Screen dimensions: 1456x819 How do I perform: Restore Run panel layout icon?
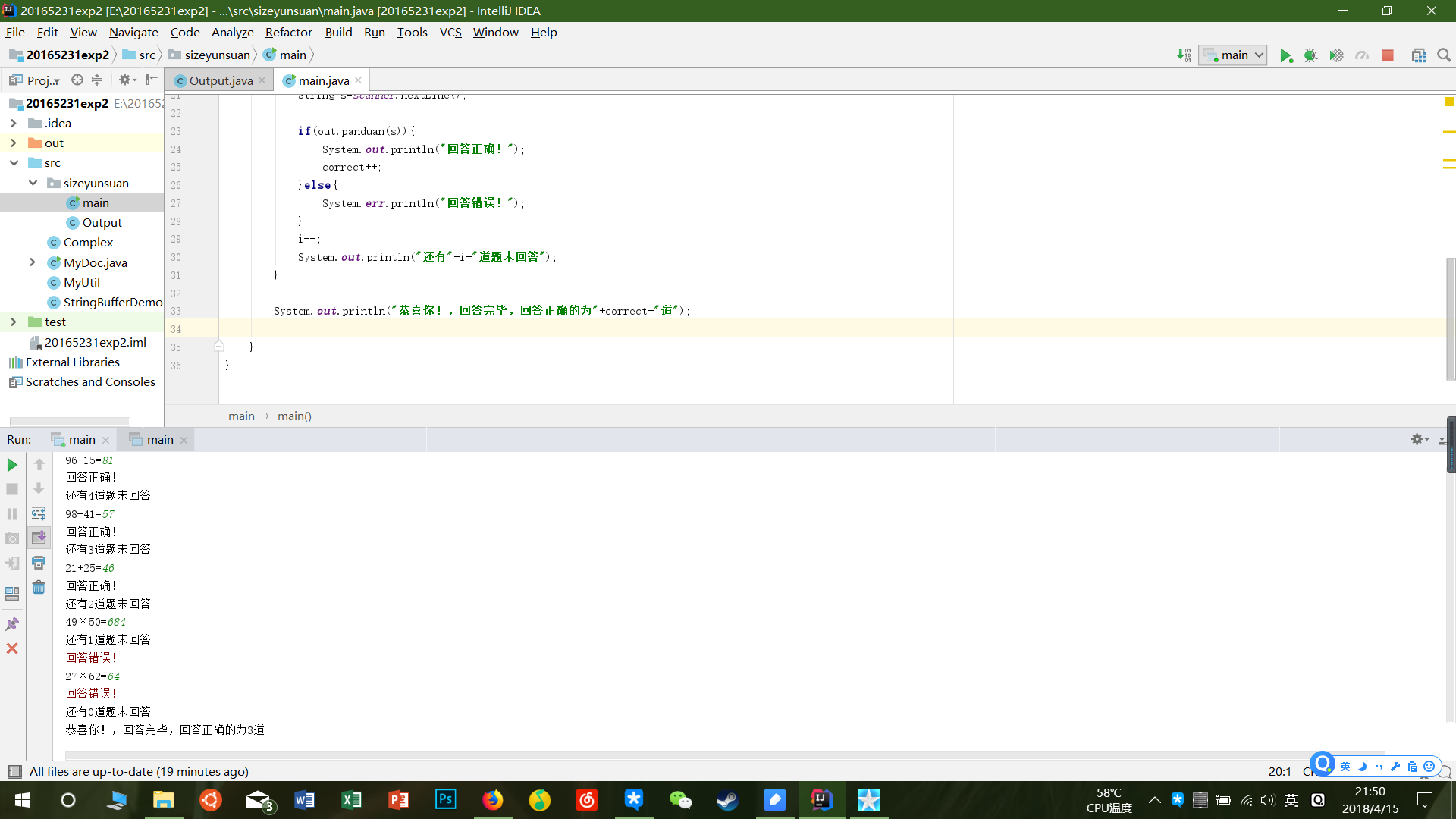point(12,594)
